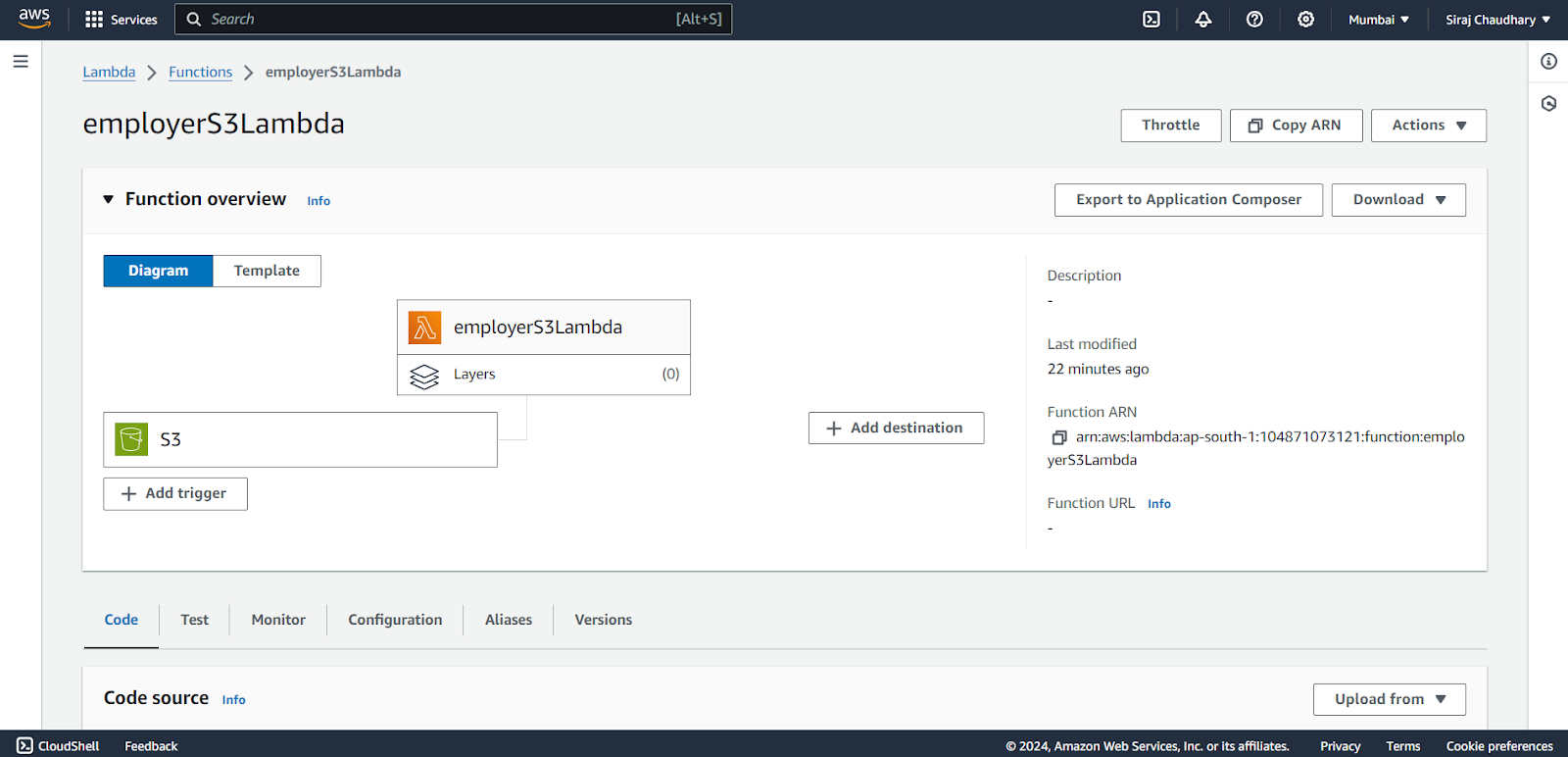Click the '22 minutes ago' last modified value
Screen dimensions: 1568x757
pyautogui.click(x=1098, y=370)
